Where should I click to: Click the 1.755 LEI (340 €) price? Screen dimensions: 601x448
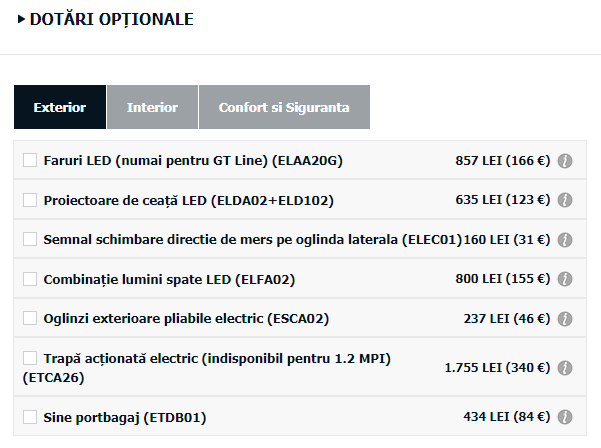click(x=497, y=368)
